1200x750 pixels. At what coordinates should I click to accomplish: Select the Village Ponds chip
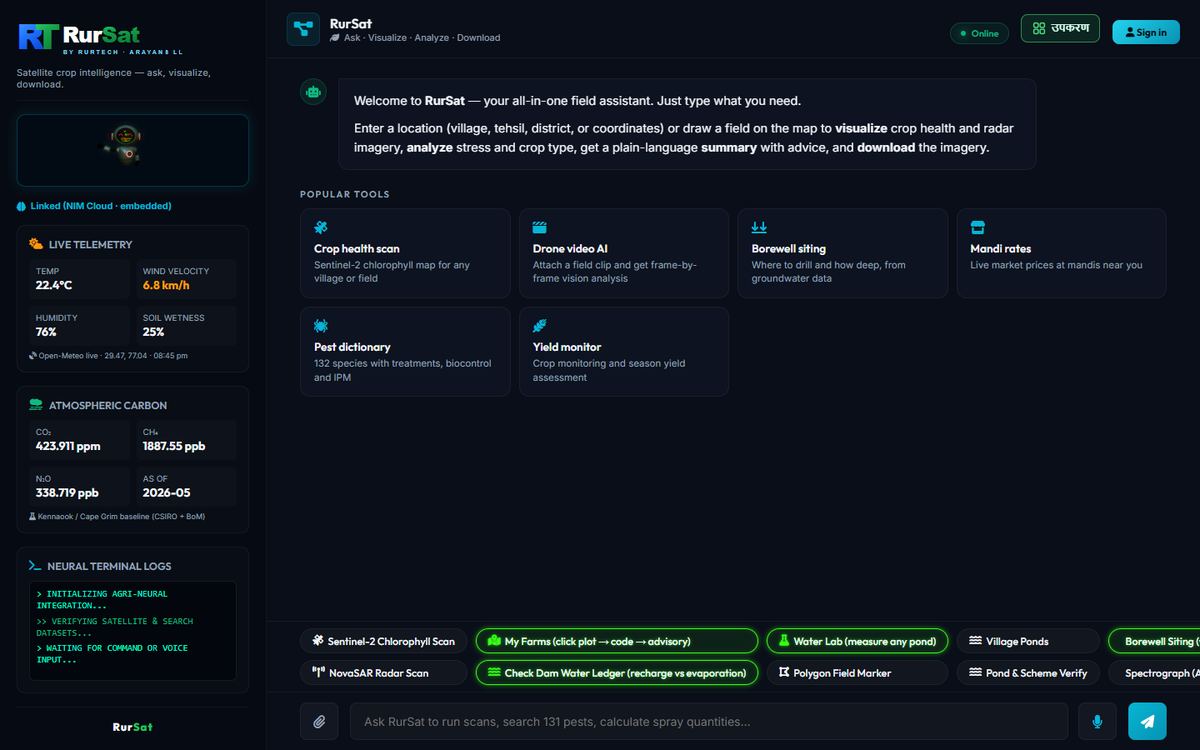coord(1028,641)
